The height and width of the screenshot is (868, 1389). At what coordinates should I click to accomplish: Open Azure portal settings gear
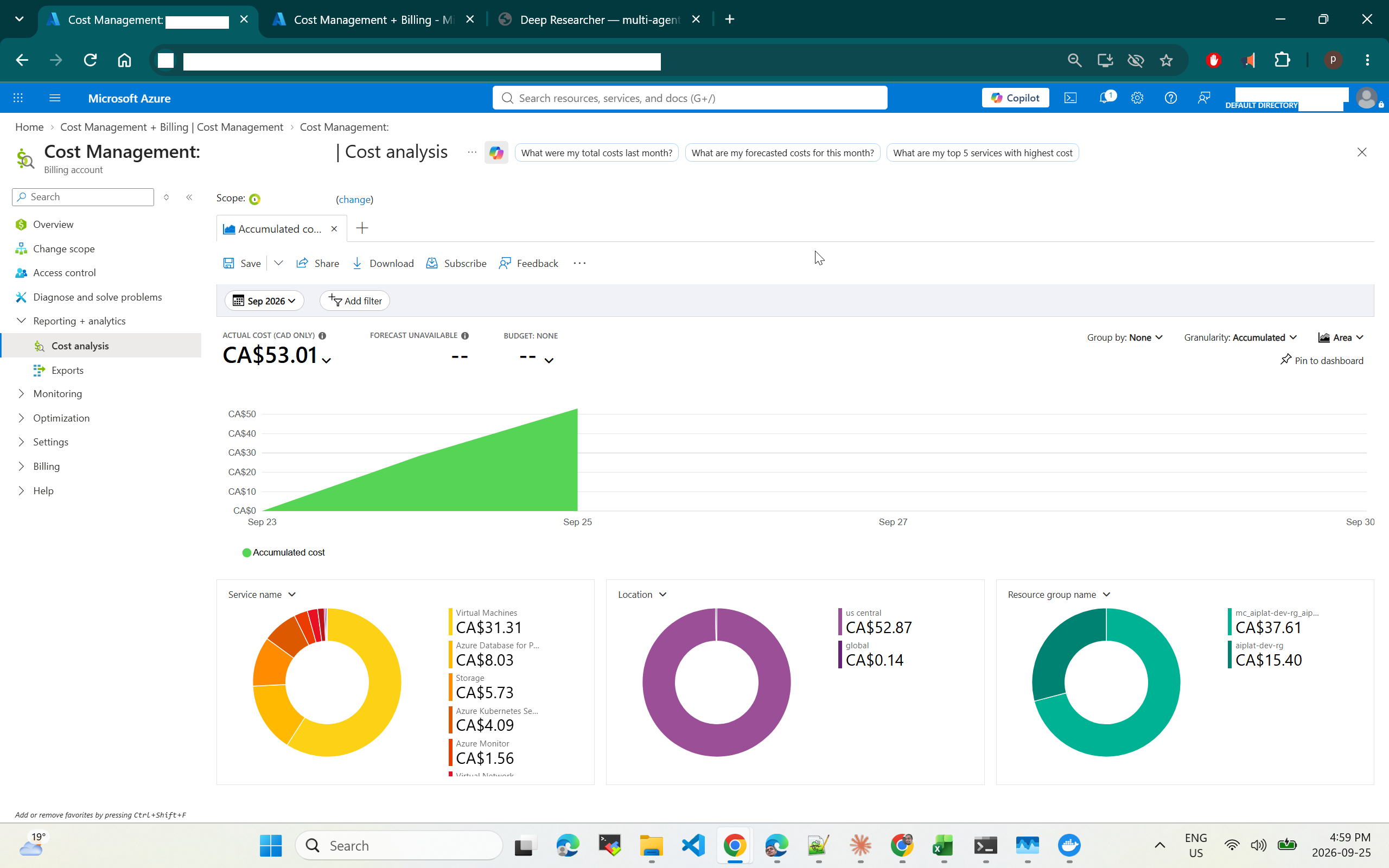pos(1137,98)
